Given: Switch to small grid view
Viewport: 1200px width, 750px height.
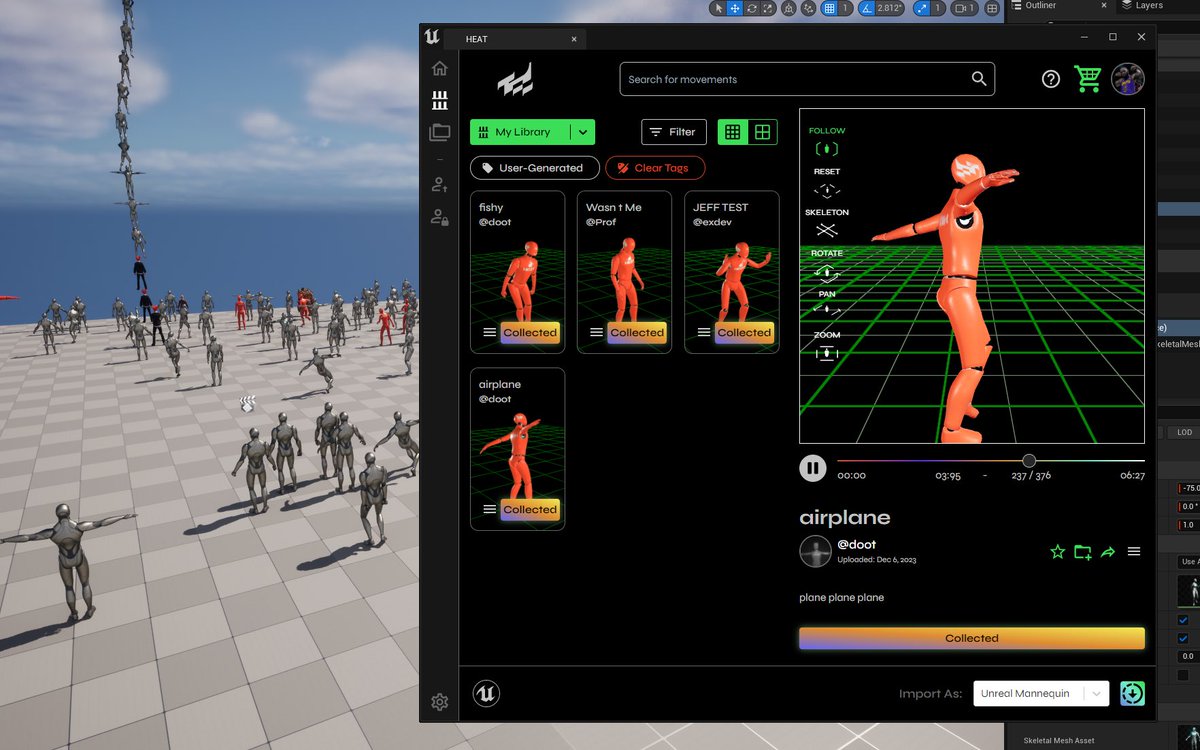Looking at the screenshot, I should [733, 132].
